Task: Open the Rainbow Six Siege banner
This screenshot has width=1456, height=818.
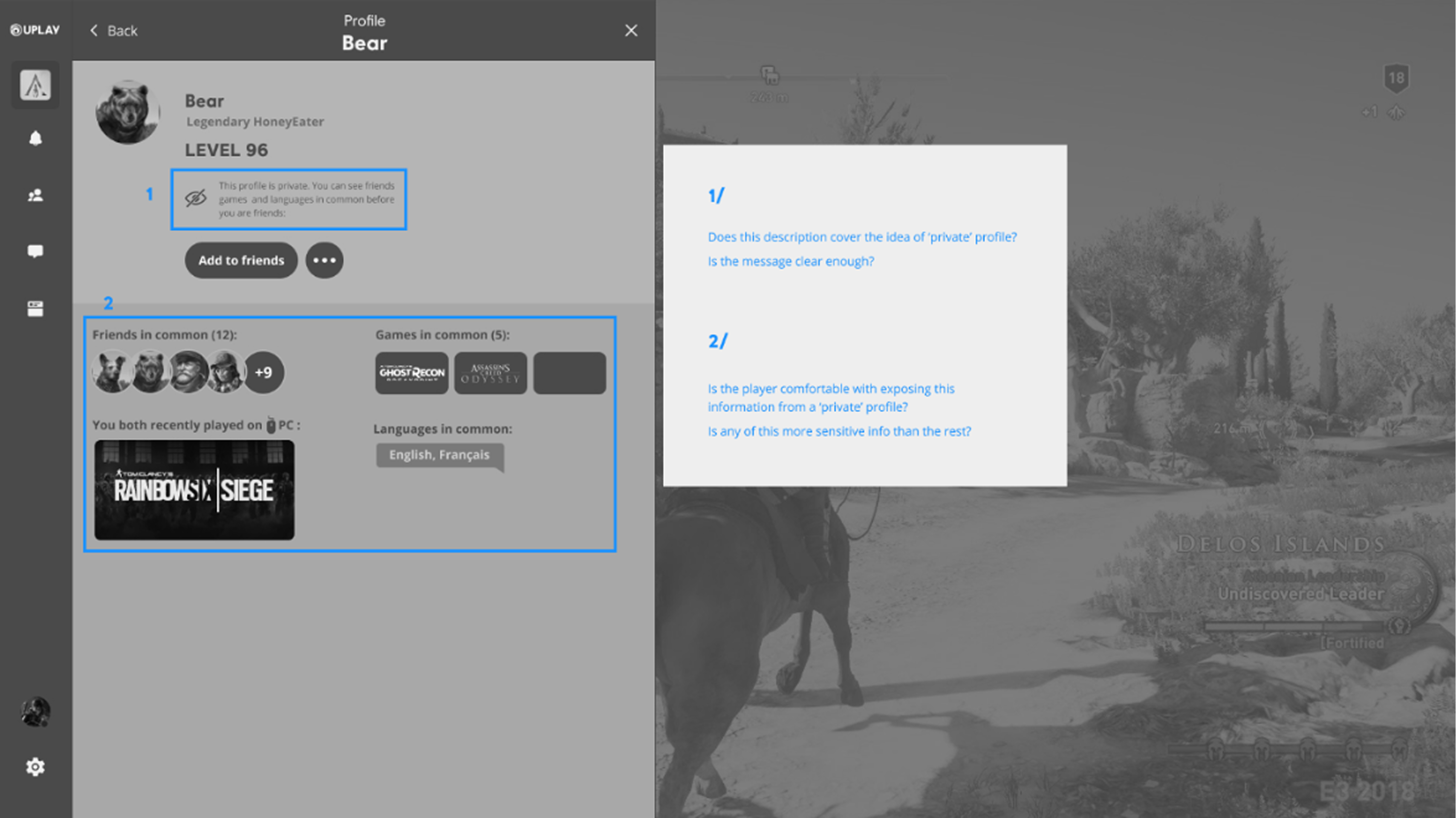Action: pos(194,490)
